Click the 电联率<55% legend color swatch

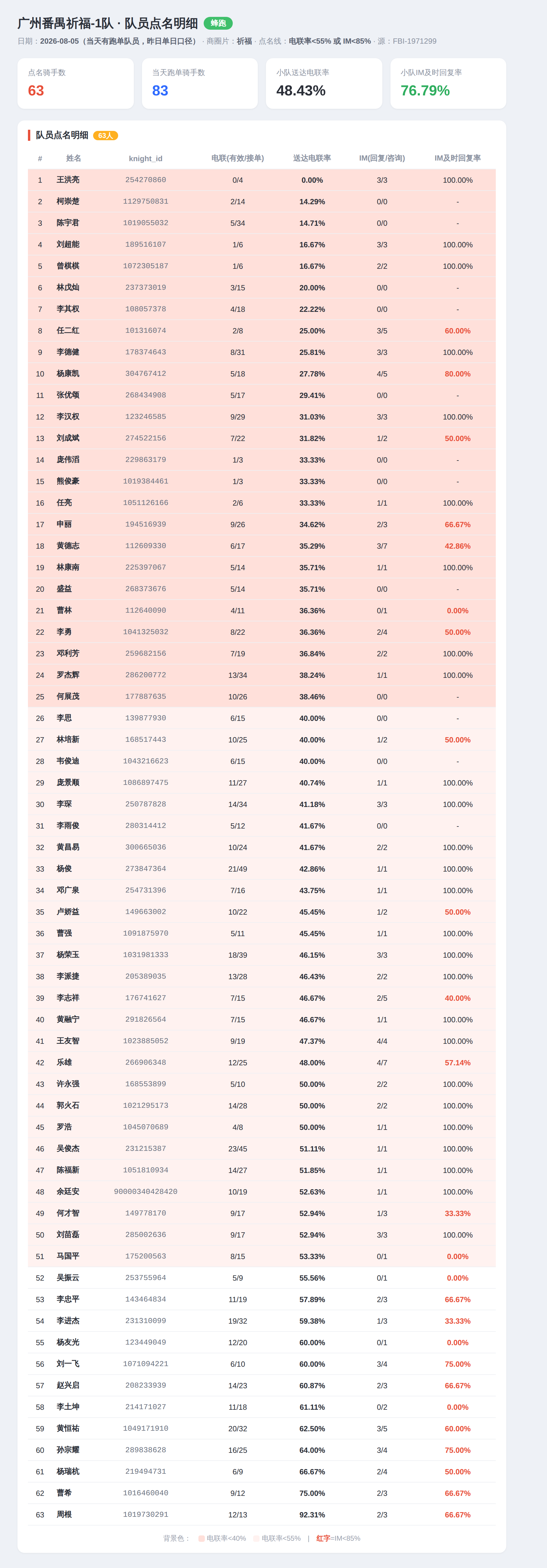[256, 1538]
